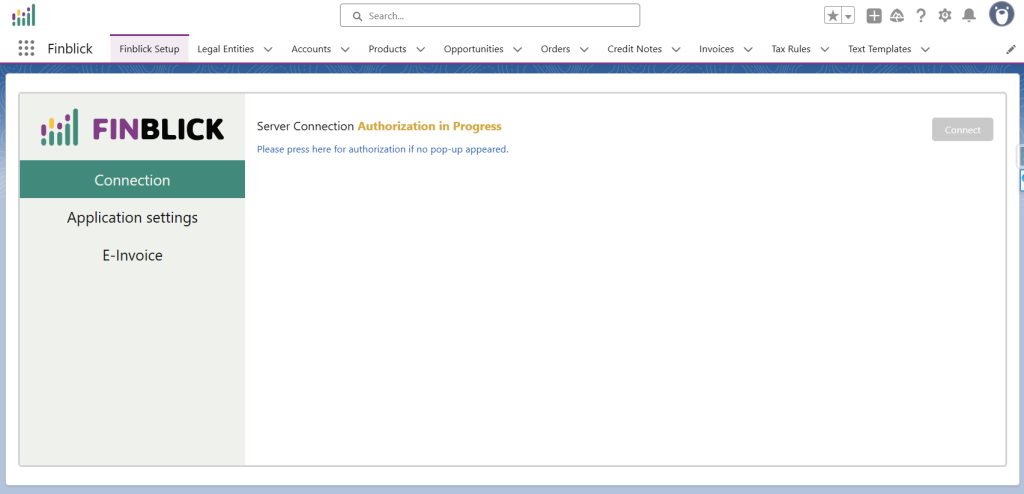
Task: Click the Trailhead guidance icon
Action: [x=897, y=16]
